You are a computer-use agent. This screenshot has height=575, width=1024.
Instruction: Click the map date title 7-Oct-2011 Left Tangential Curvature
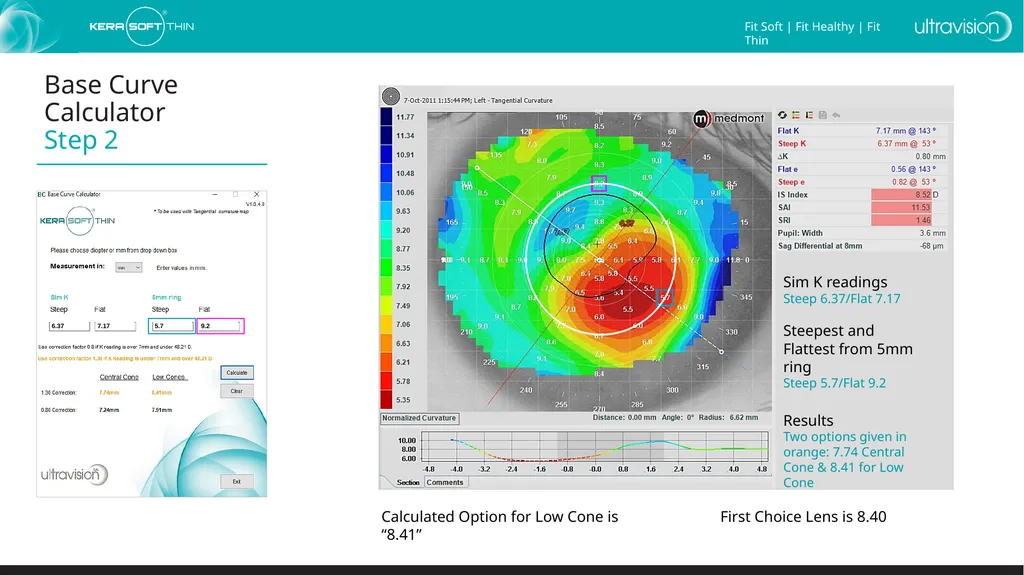(478, 101)
